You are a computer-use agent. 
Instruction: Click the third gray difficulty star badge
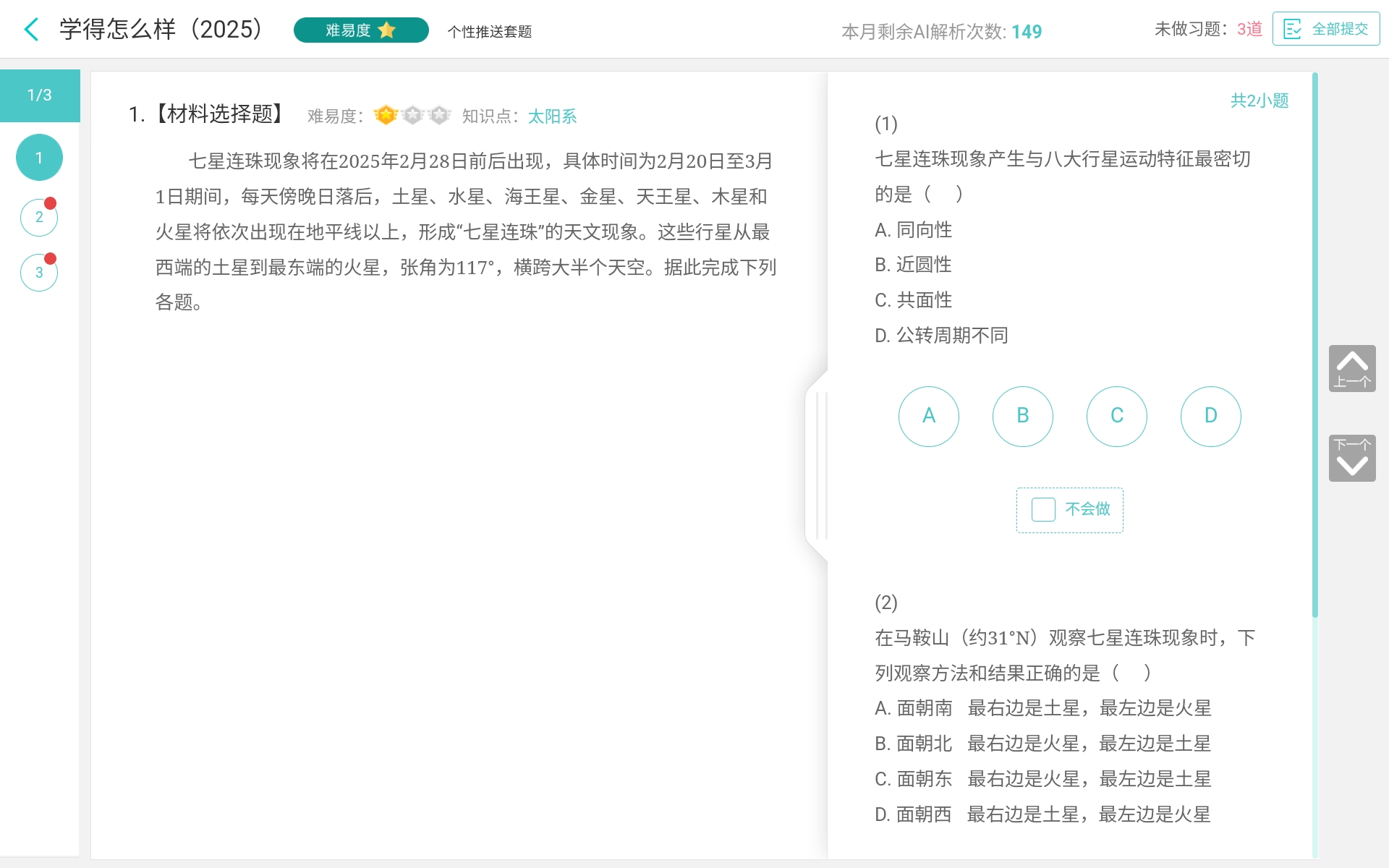click(439, 115)
